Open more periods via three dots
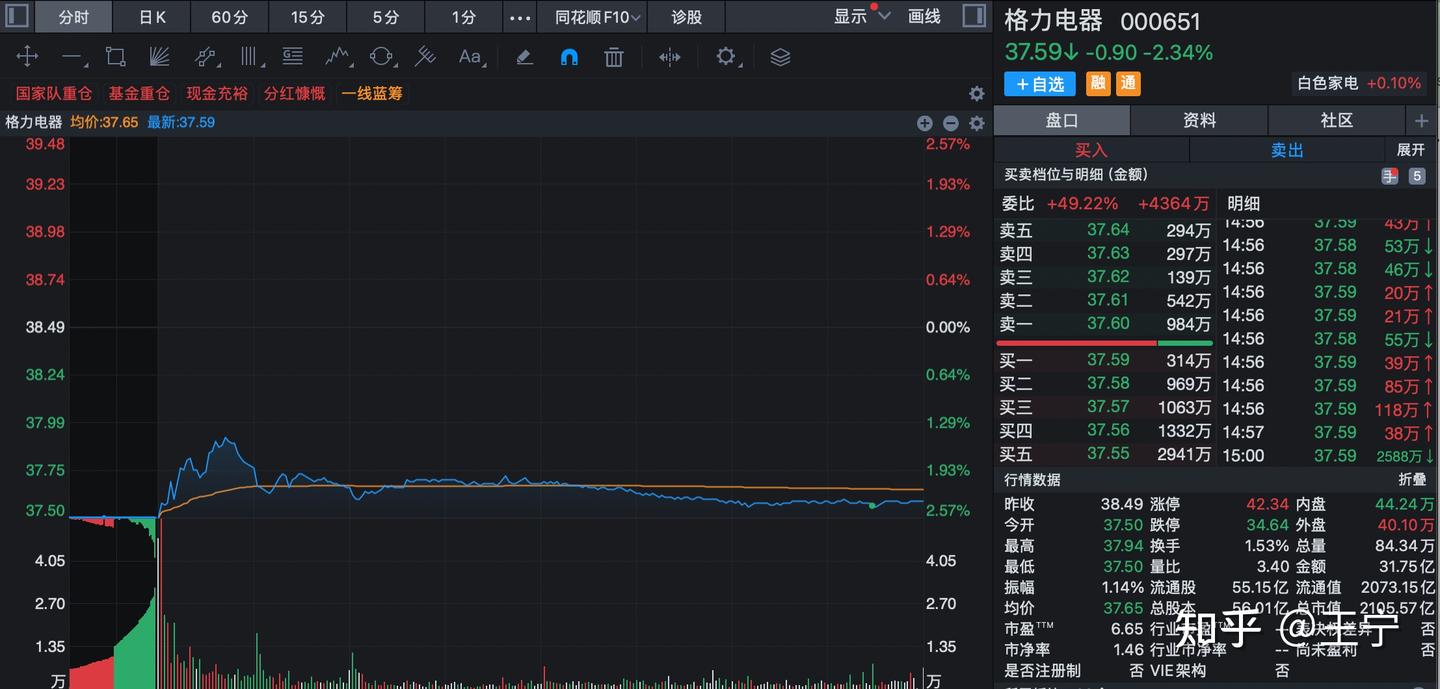This screenshot has height=689, width=1440. (x=520, y=17)
